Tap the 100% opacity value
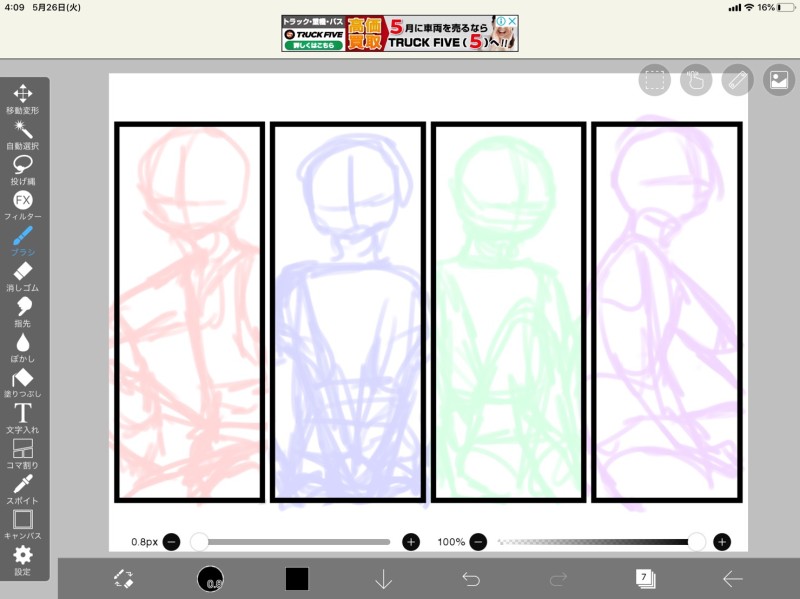 pos(451,542)
